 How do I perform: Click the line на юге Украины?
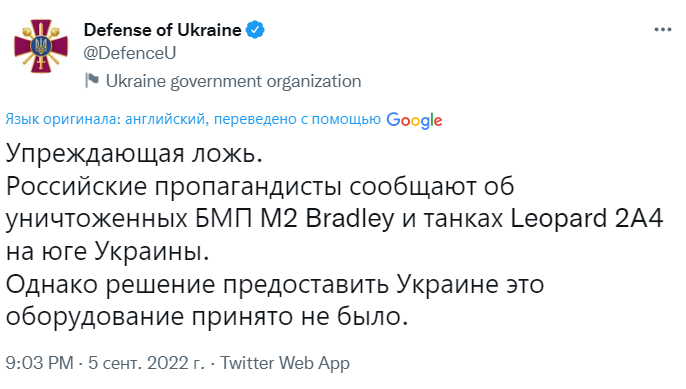pyautogui.click(x=107, y=251)
